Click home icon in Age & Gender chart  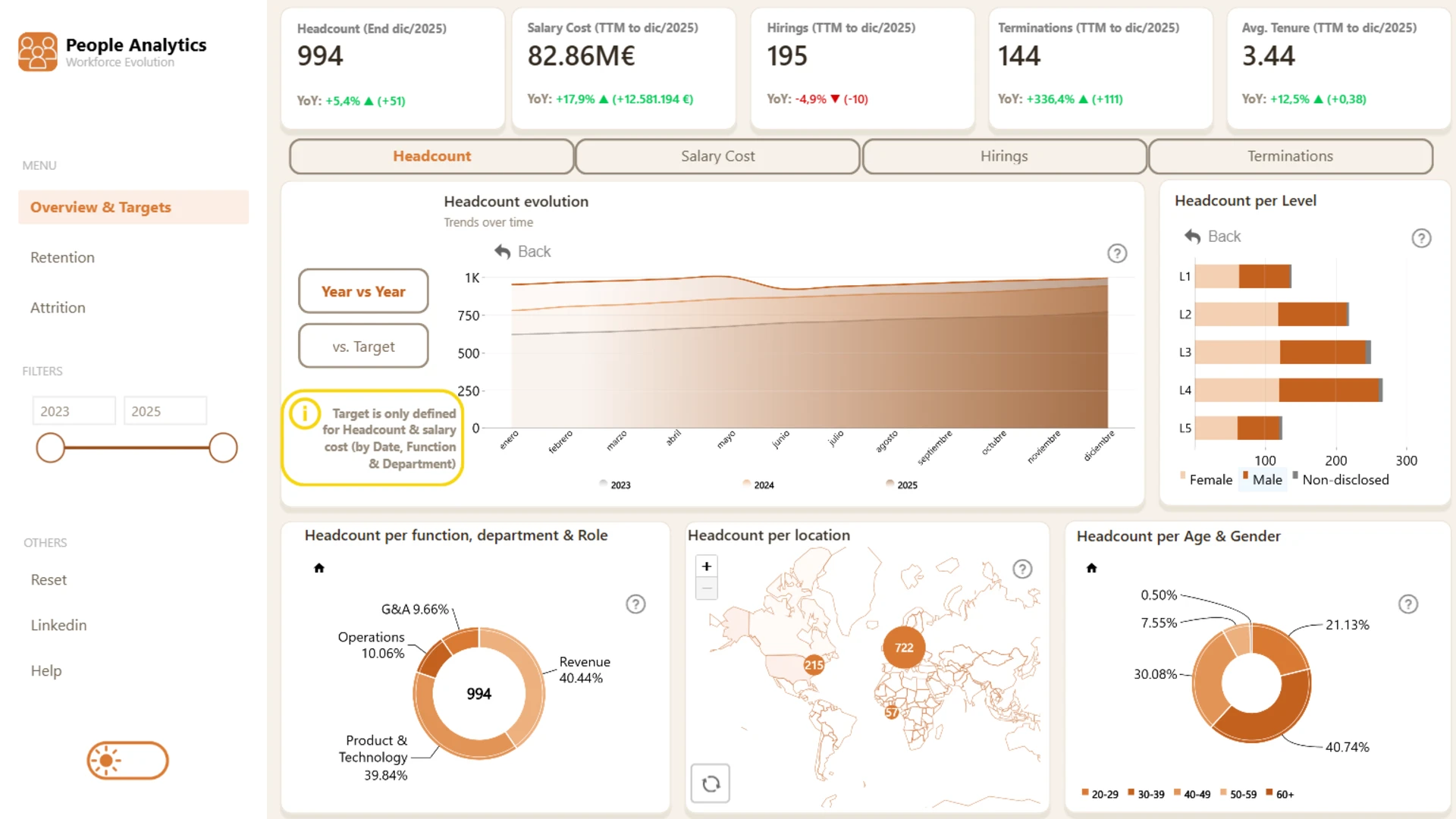tap(1092, 568)
